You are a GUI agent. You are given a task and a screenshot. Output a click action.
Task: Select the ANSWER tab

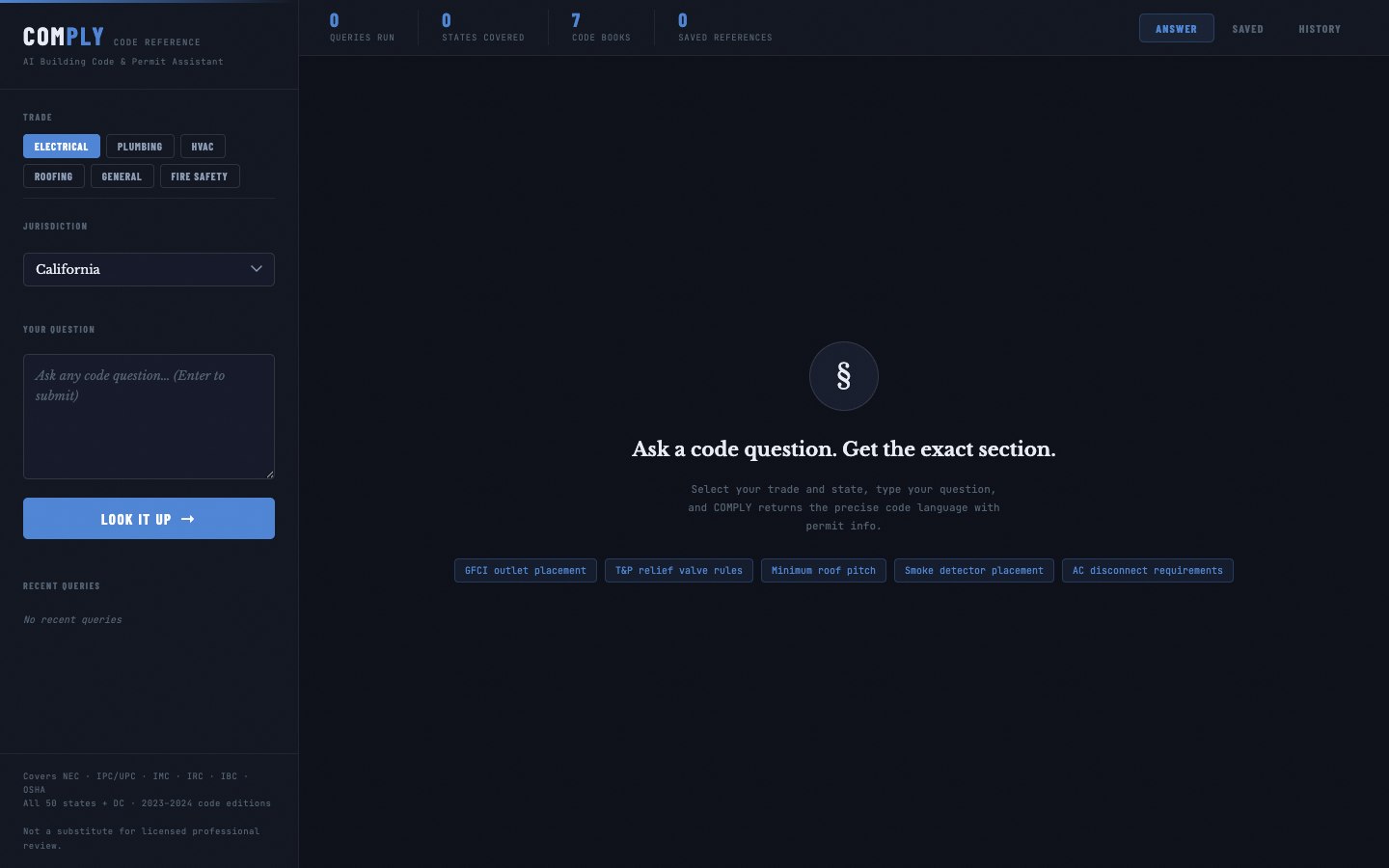[1176, 29]
